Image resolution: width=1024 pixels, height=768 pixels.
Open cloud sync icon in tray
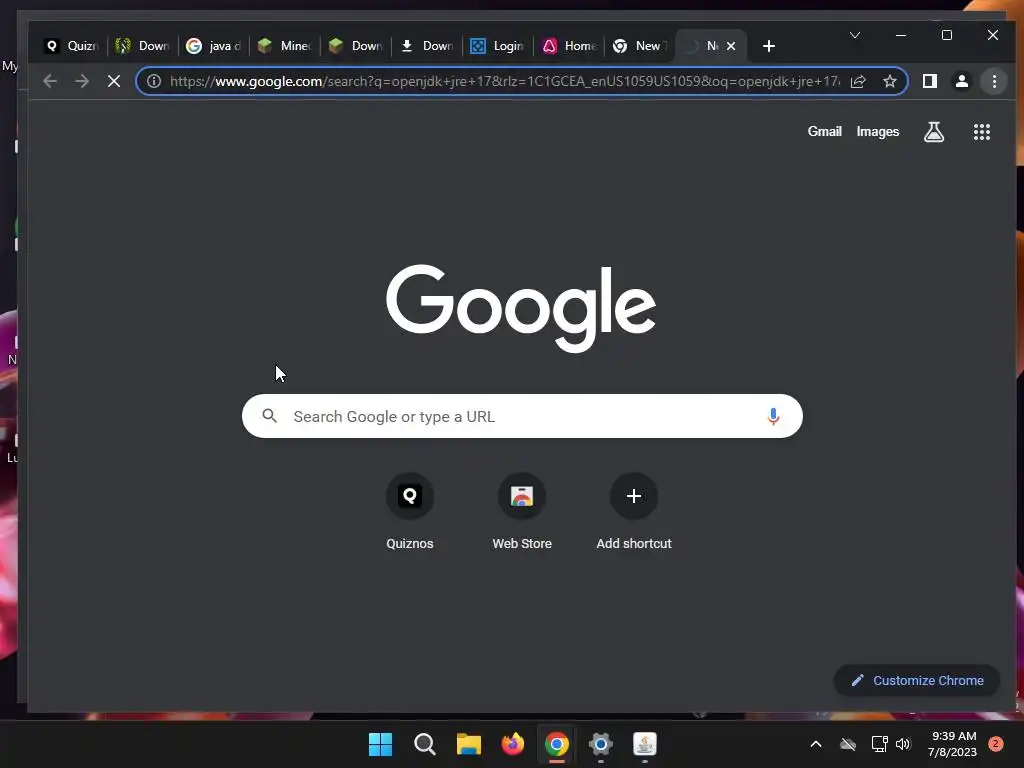848,744
